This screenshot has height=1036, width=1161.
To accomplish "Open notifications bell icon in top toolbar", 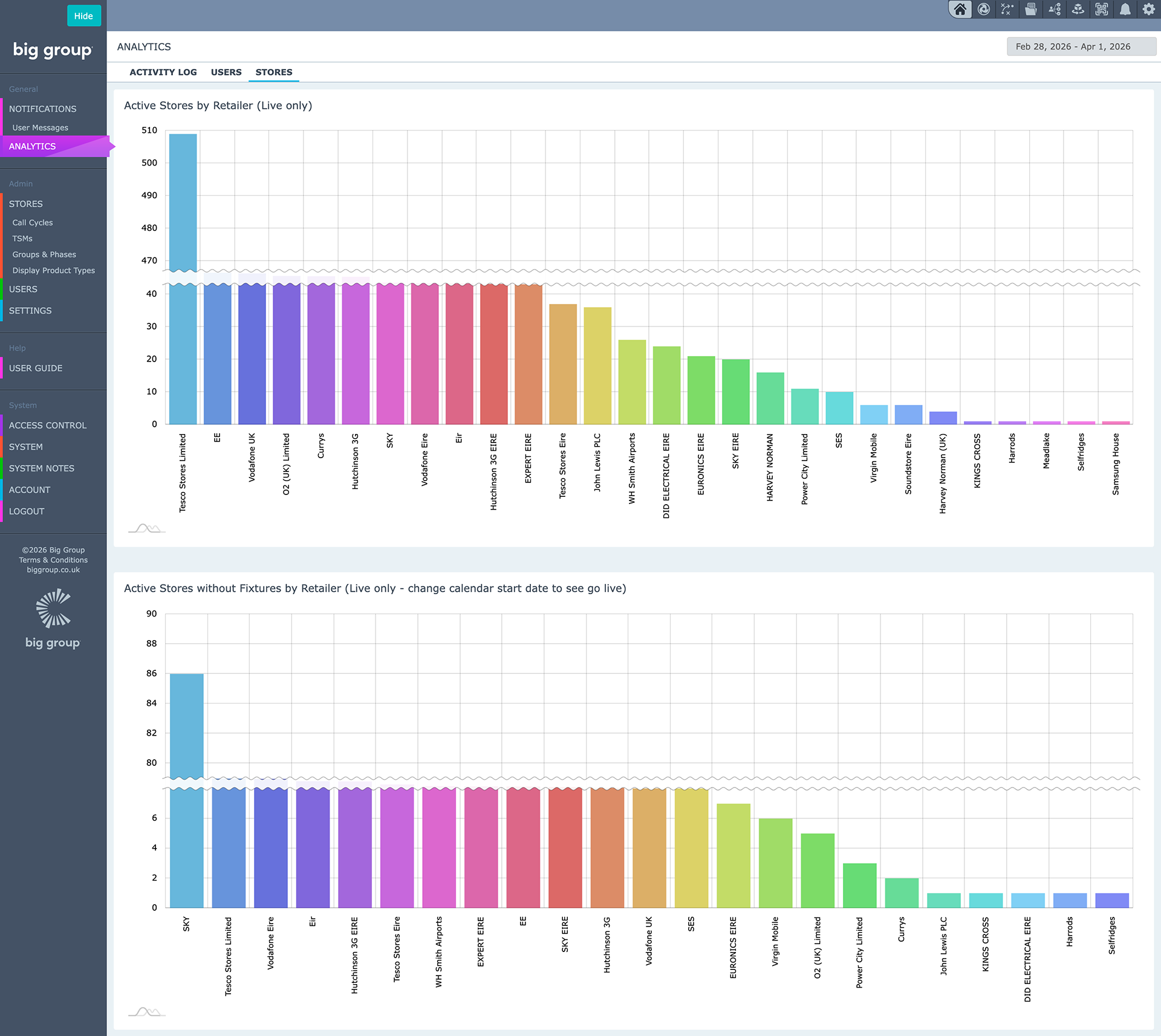I will tap(1125, 10).
